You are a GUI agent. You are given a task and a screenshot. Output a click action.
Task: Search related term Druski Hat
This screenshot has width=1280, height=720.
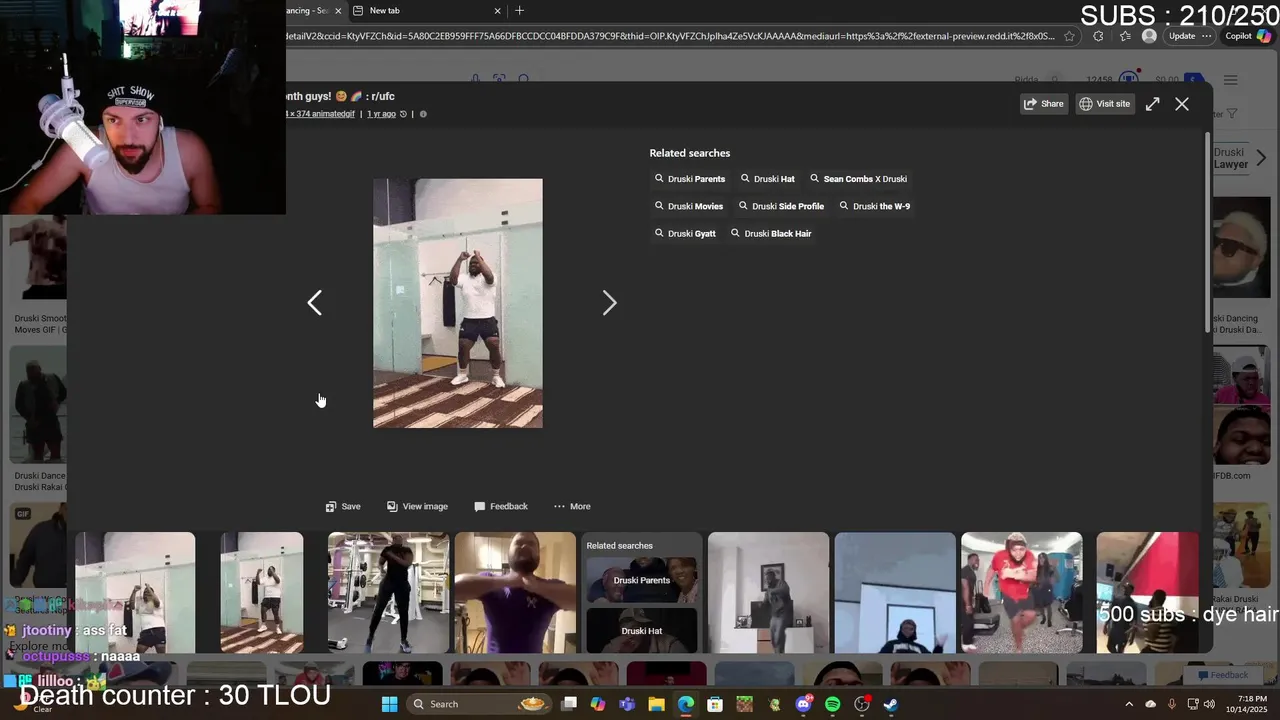768,179
